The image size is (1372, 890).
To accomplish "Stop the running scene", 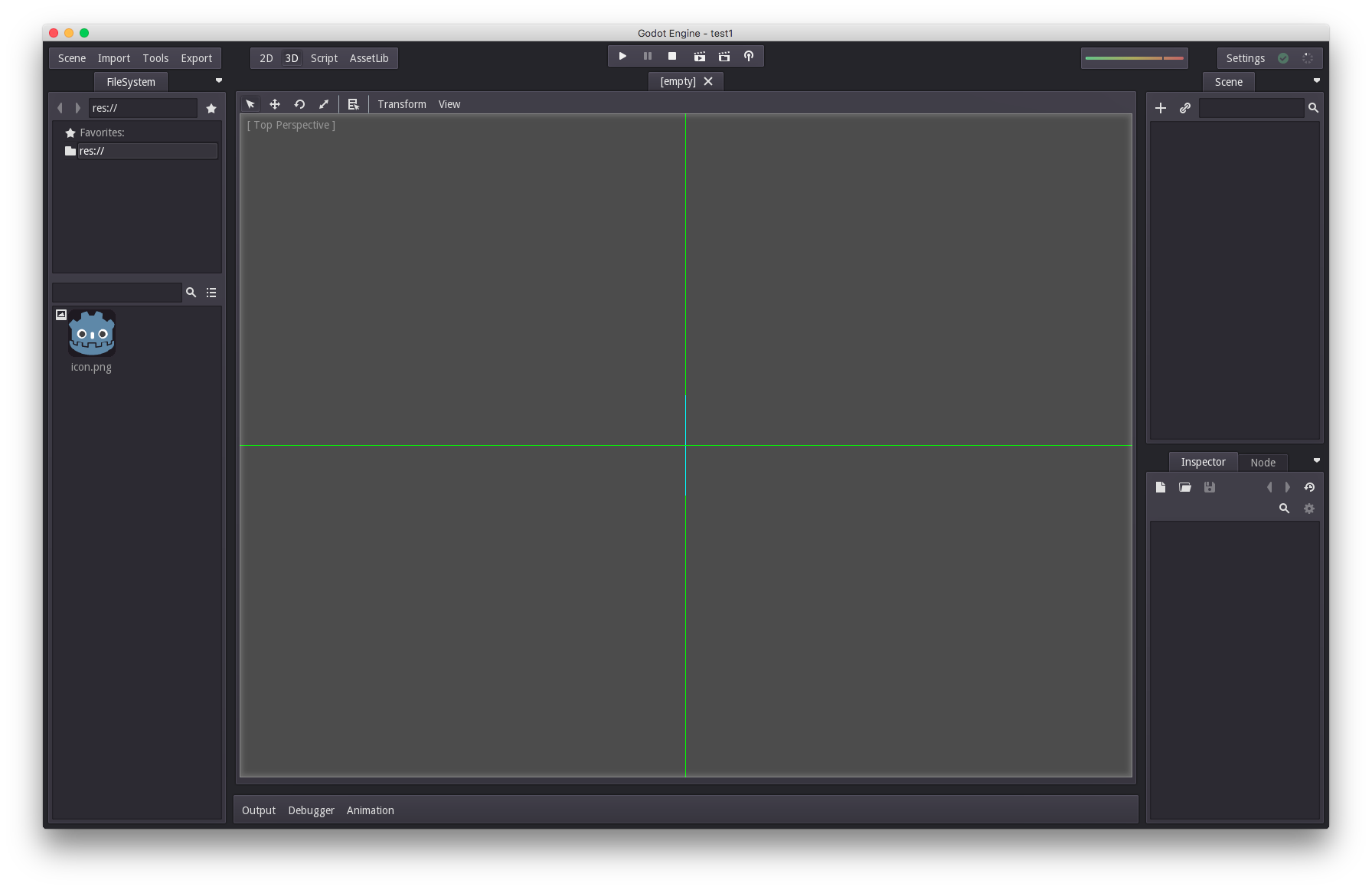I will click(672, 57).
